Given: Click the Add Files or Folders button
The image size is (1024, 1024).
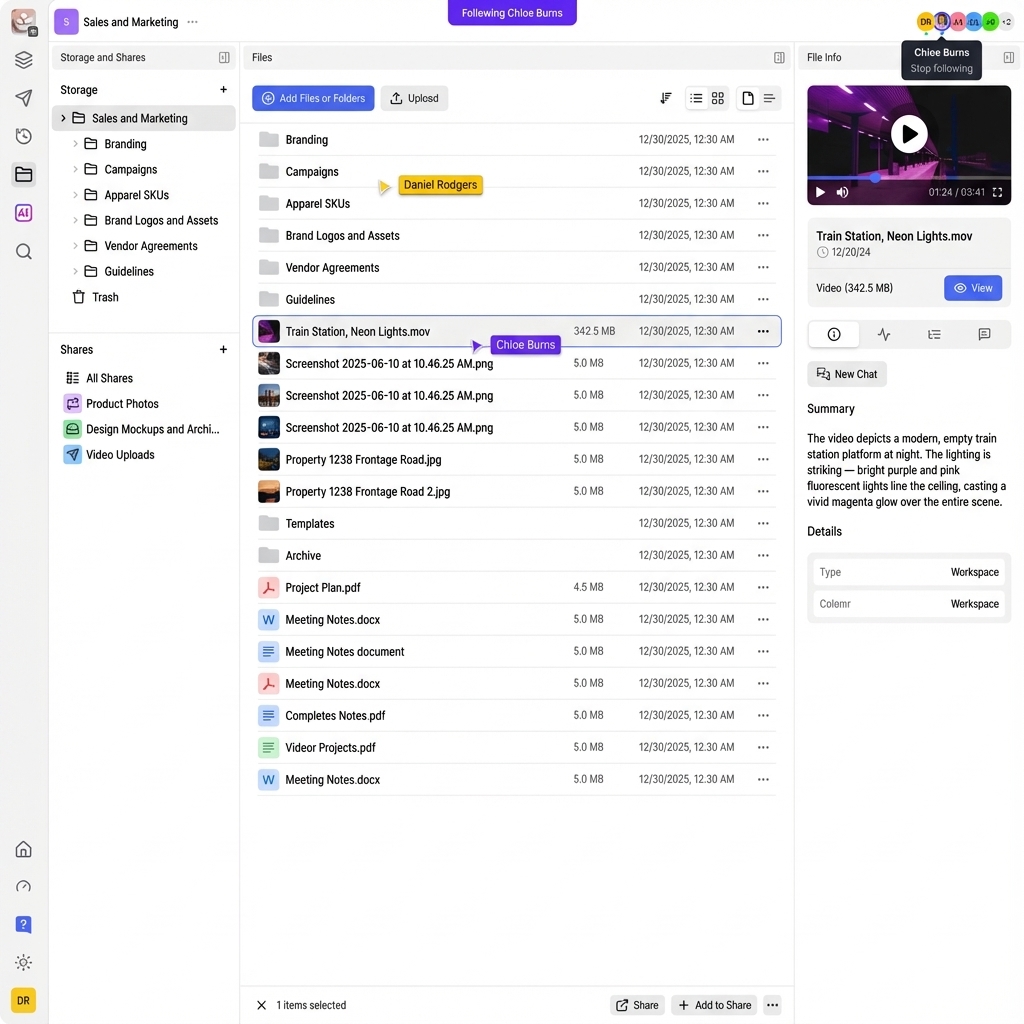Looking at the screenshot, I should 313,98.
